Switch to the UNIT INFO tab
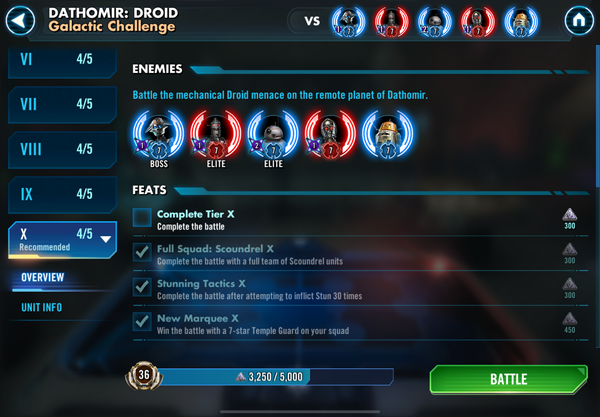 pyautogui.click(x=42, y=307)
